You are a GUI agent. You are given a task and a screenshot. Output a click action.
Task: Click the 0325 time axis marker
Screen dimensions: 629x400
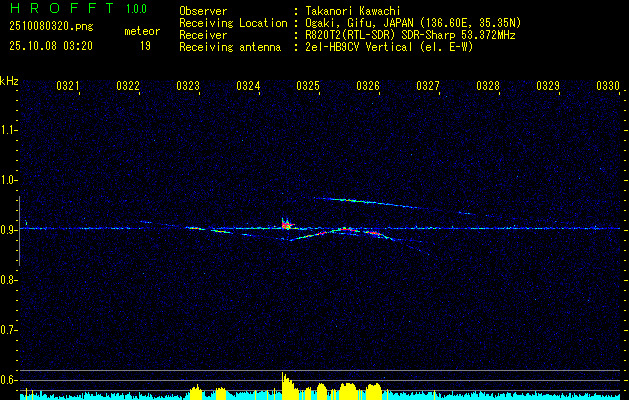308,86
